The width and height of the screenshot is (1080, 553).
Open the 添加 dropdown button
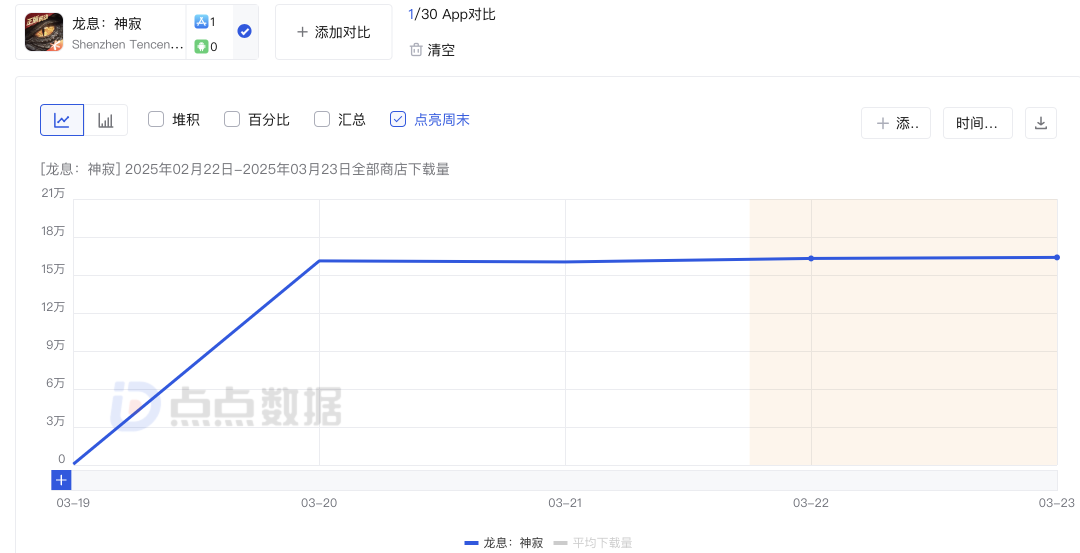[895, 123]
